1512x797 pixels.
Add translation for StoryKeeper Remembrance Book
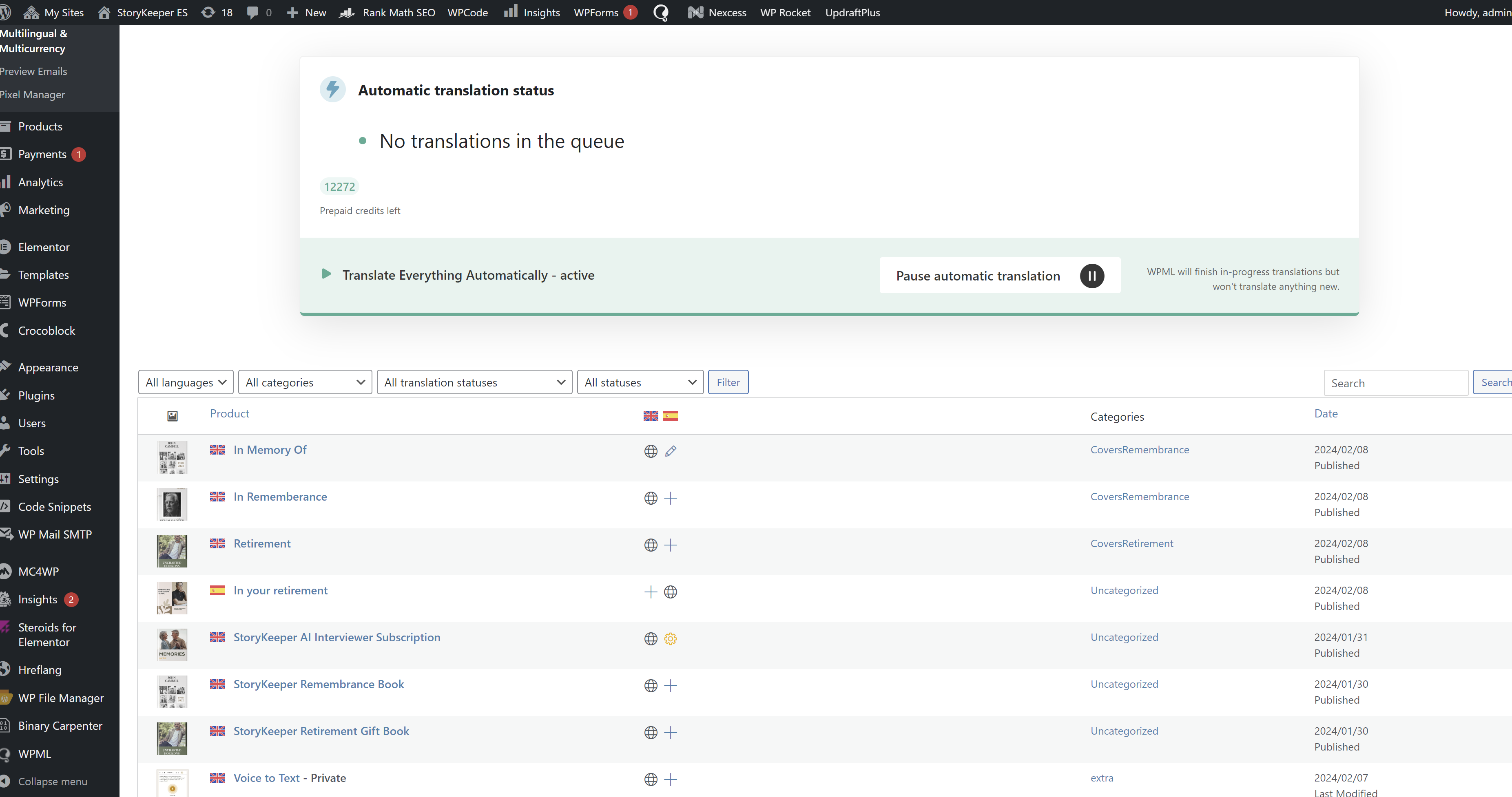(x=670, y=686)
